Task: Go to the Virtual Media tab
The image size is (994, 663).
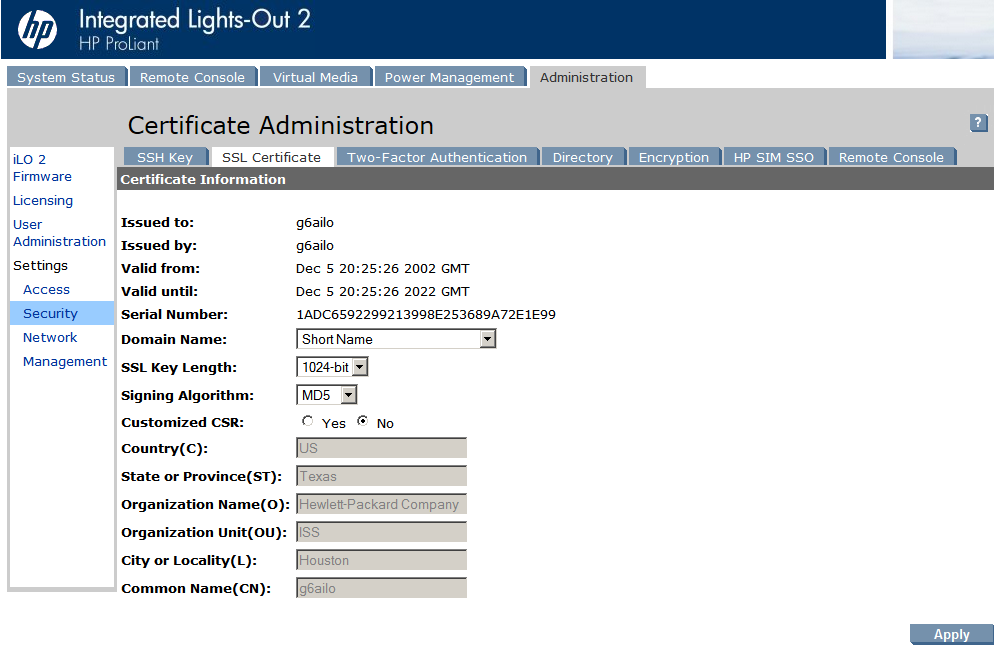Action: [x=316, y=77]
